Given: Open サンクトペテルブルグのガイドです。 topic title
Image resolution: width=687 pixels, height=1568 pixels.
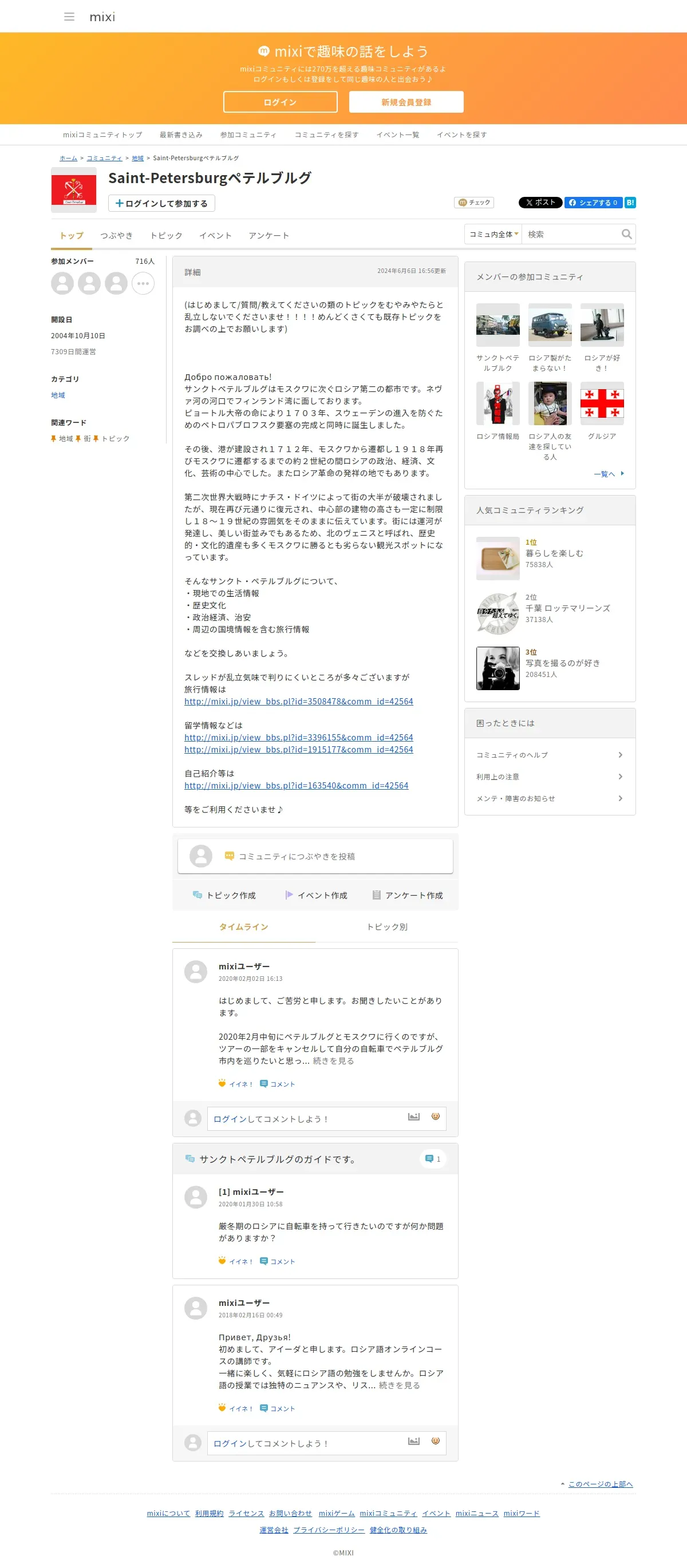Looking at the screenshot, I should (x=277, y=1159).
